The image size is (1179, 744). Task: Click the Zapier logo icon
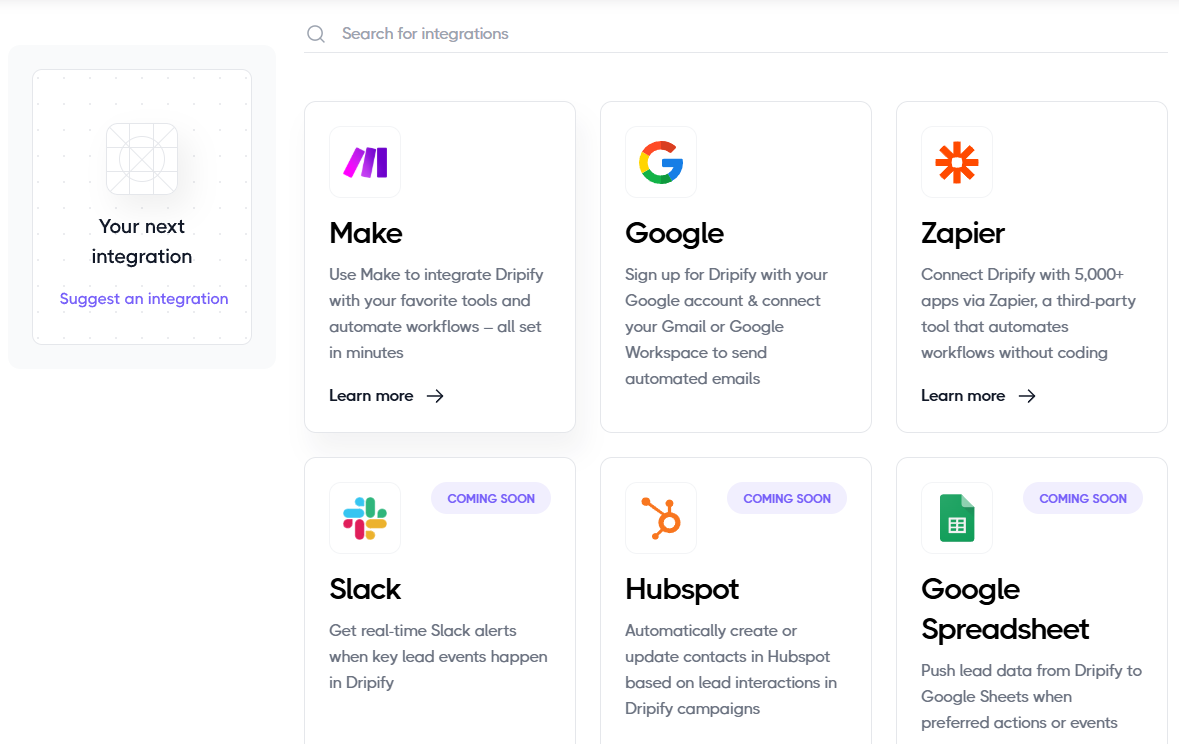point(957,162)
